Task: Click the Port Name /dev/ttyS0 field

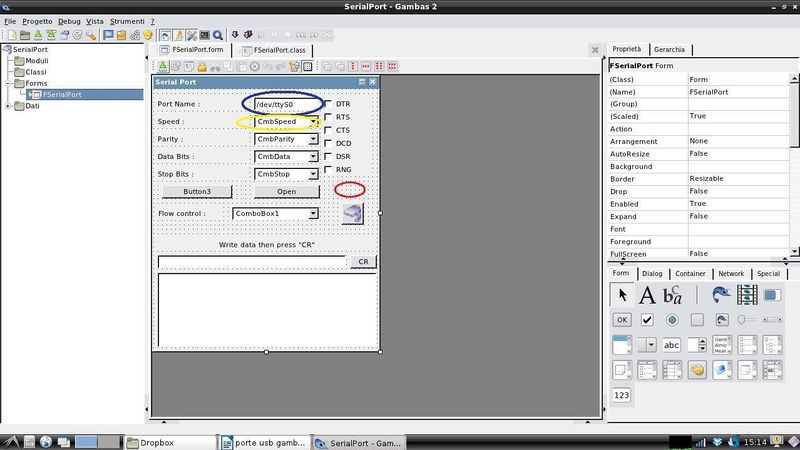Action: [287, 105]
